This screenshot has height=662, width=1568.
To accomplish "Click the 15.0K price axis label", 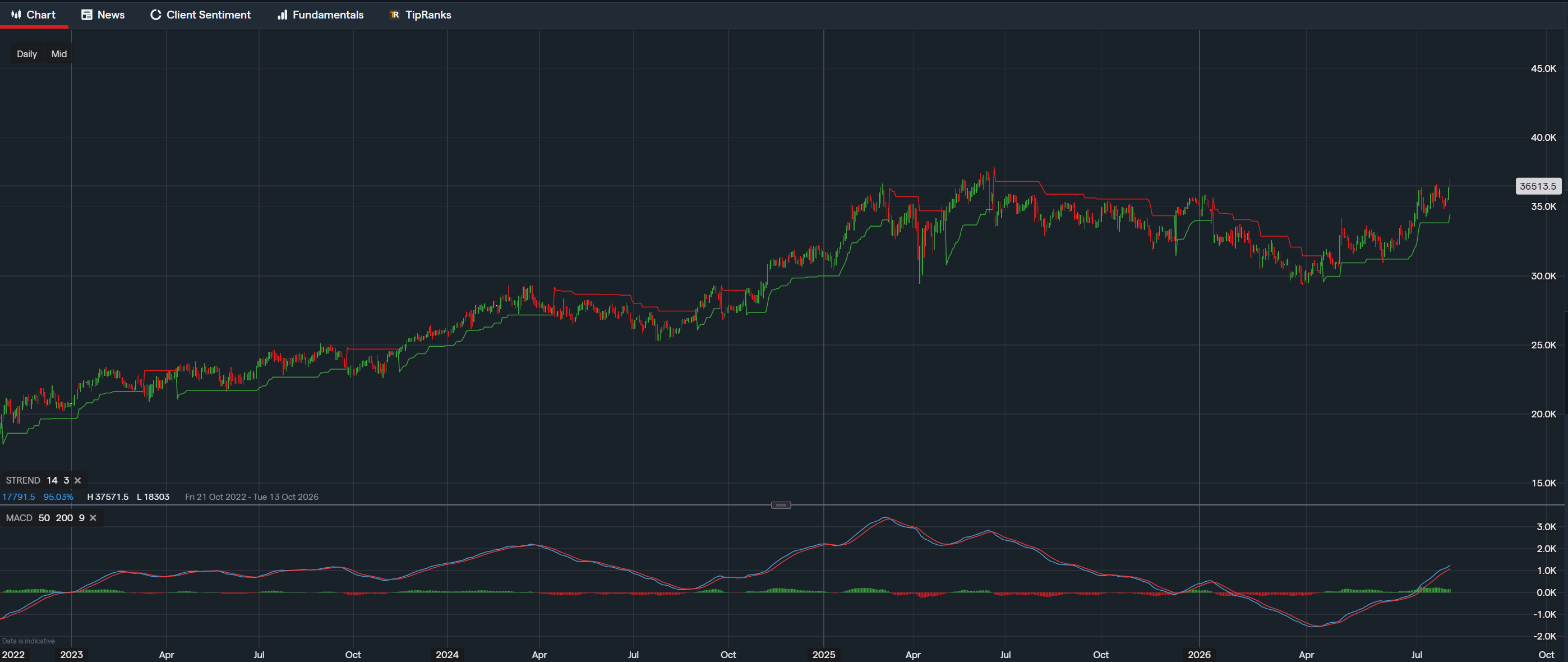I will (x=1543, y=483).
